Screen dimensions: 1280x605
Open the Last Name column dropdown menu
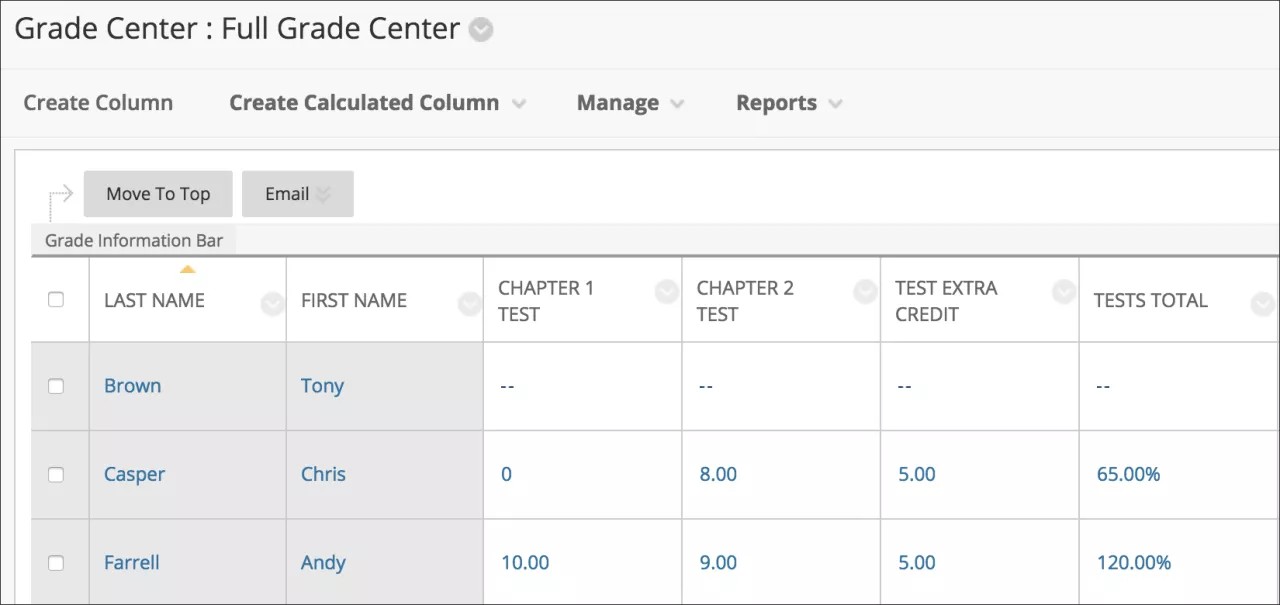271,301
